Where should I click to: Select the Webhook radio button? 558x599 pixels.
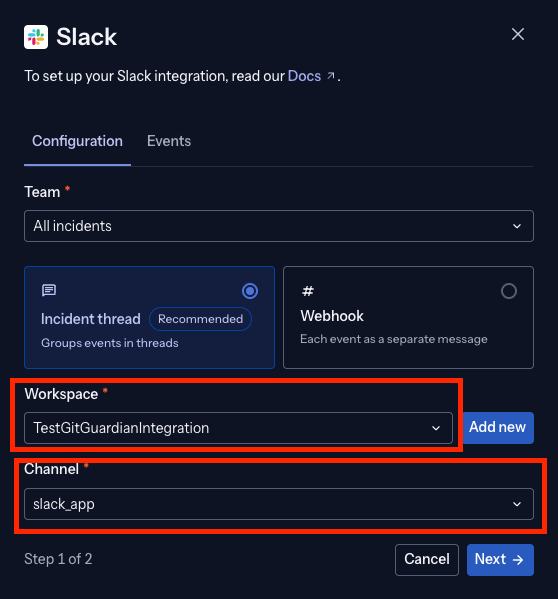point(509,291)
